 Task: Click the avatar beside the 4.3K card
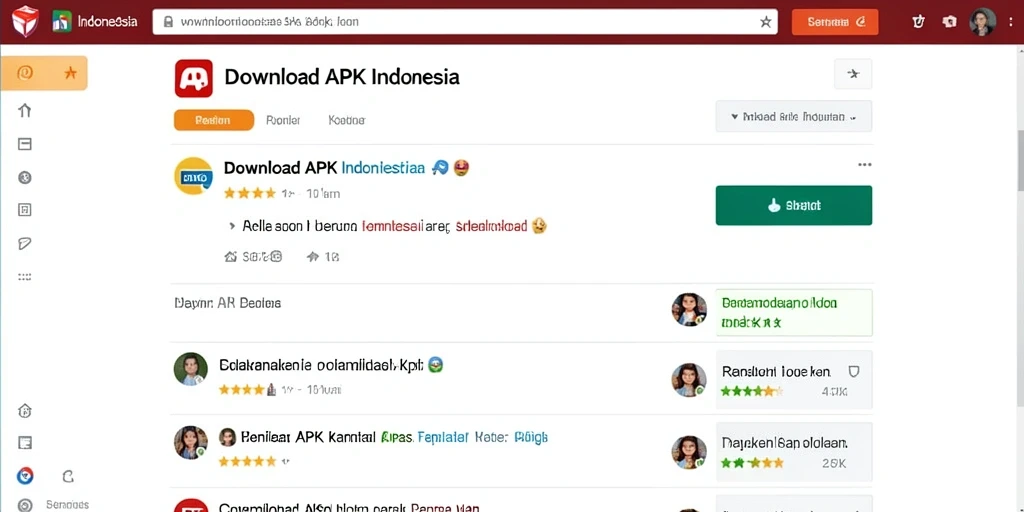point(689,380)
